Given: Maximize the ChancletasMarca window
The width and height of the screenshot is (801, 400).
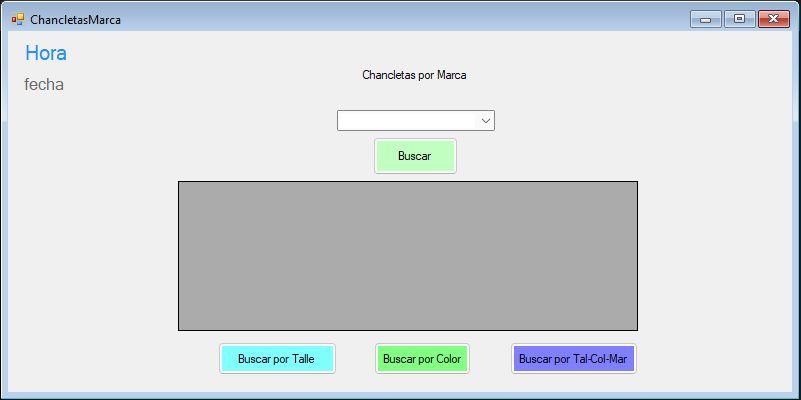Looking at the screenshot, I should [739, 19].
